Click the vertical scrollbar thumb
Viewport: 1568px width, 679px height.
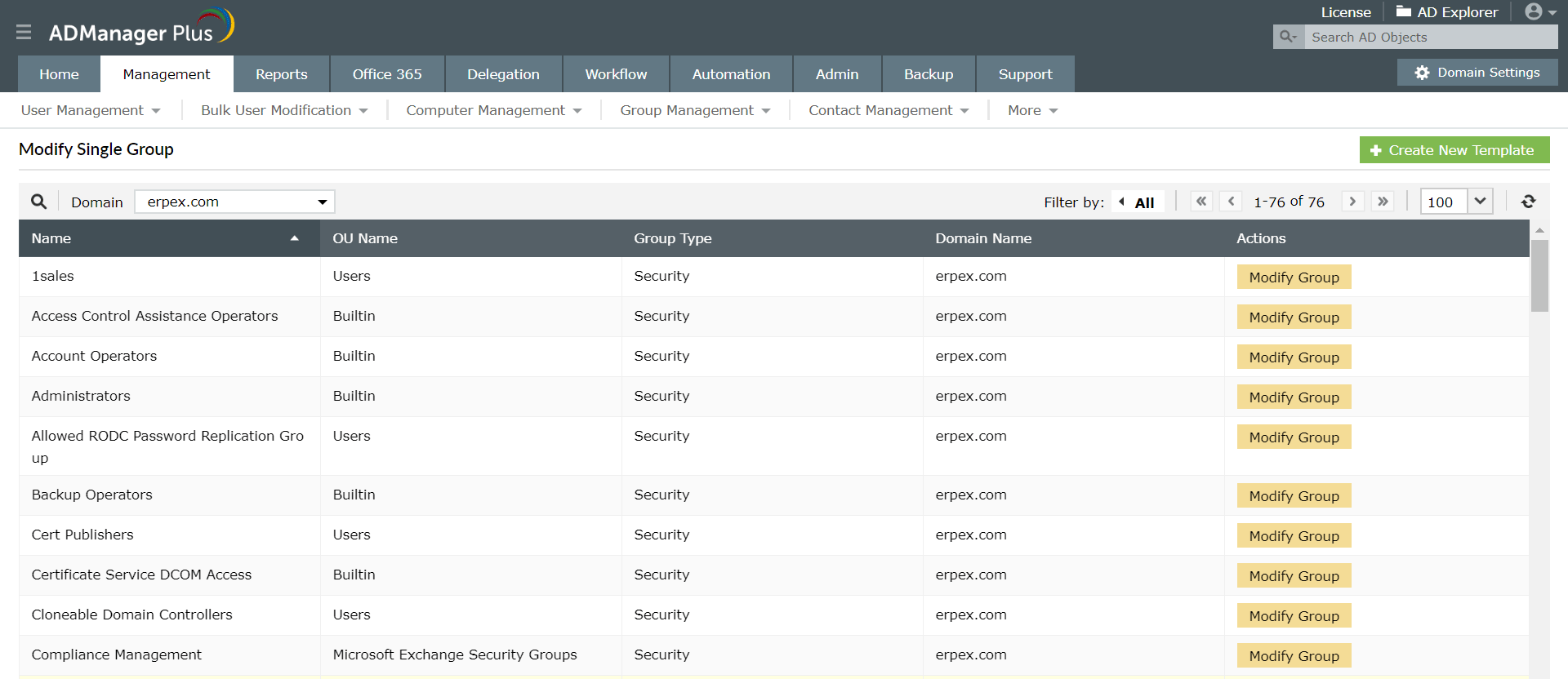(1539, 276)
